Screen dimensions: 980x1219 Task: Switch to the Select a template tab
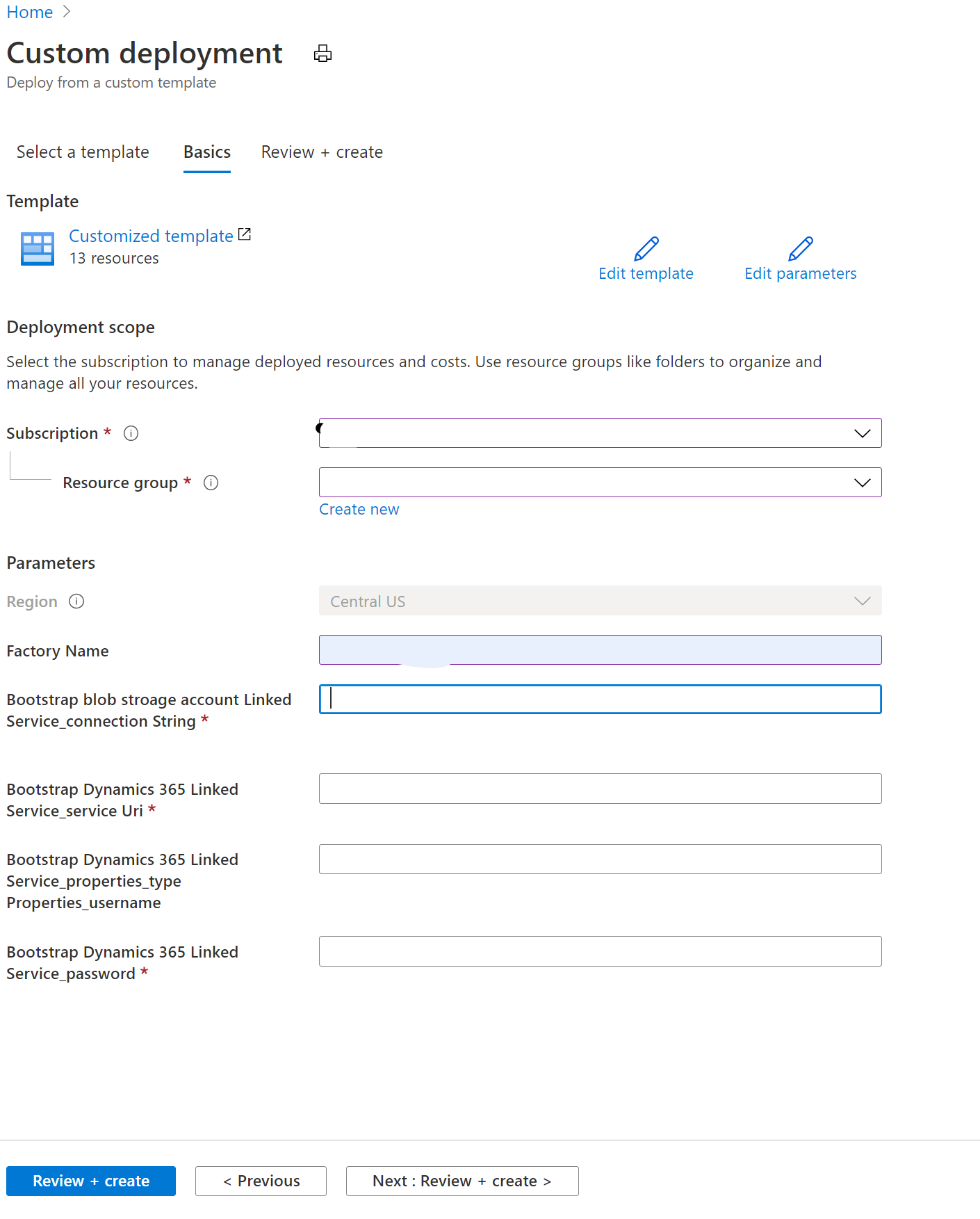pyautogui.click(x=83, y=152)
